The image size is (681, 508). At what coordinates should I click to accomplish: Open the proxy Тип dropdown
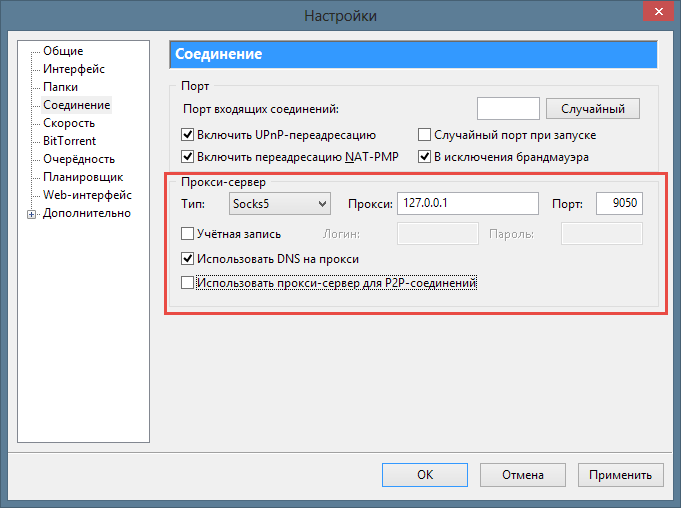click(279, 204)
